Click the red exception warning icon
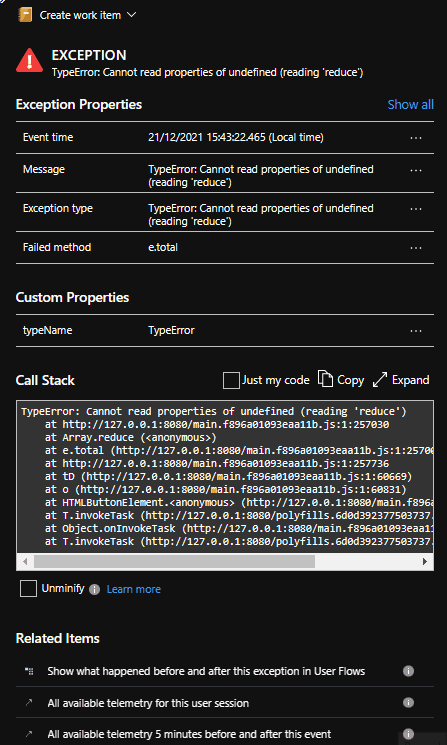The width and height of the screenshot is (447, 745). [x=29, y=61]
